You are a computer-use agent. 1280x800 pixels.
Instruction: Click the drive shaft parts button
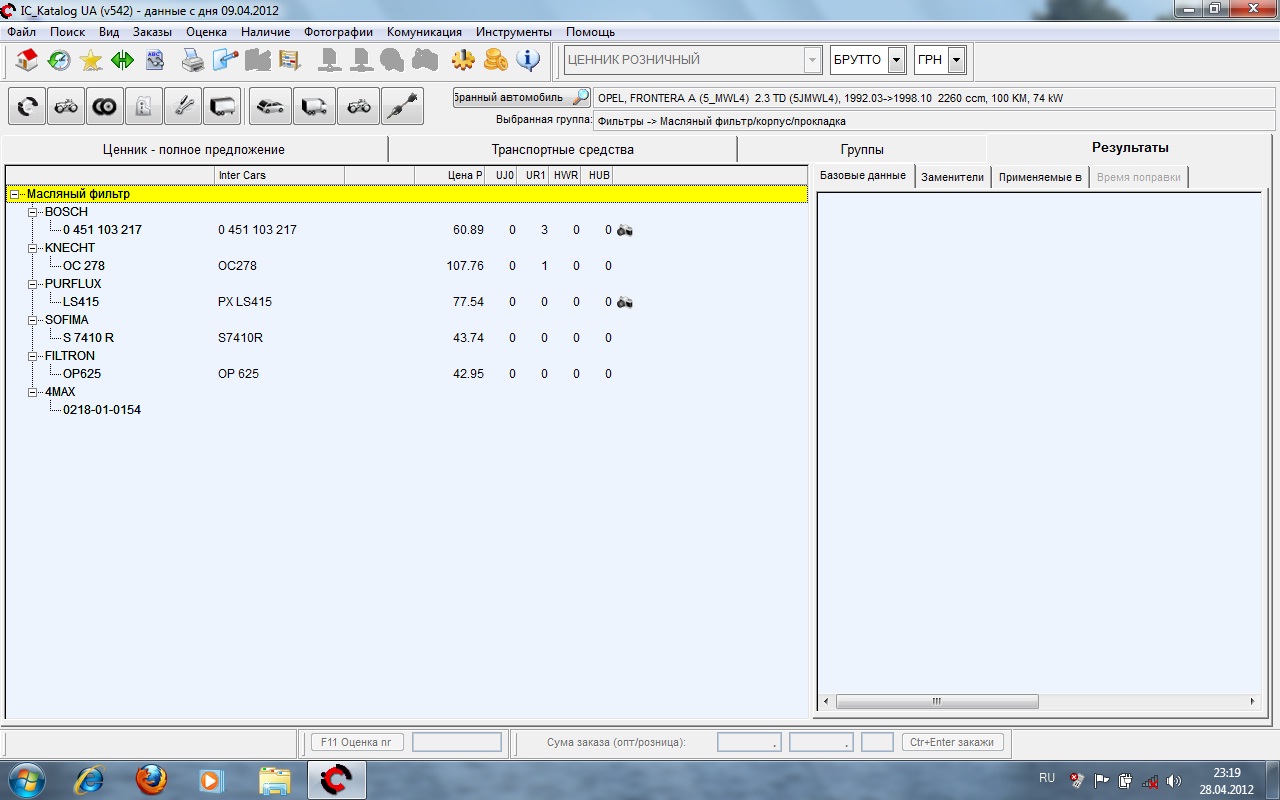pyautogui.click(x=402, y=106)
